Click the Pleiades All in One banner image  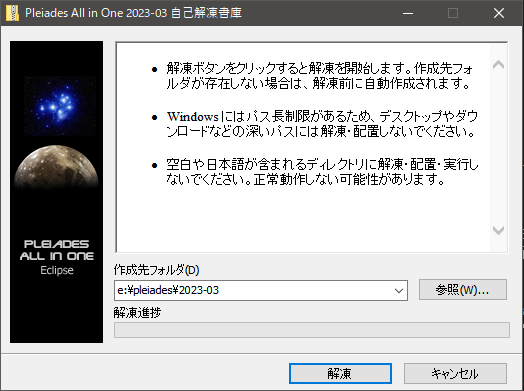pos(56,192)
